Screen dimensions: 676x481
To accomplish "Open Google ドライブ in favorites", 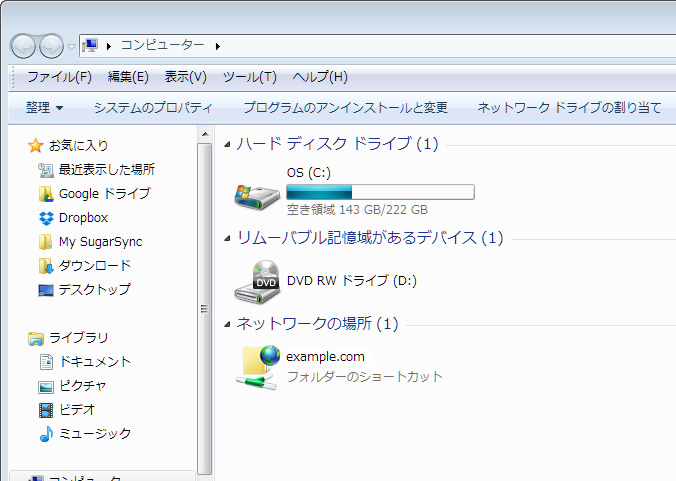I will [105, 194].
